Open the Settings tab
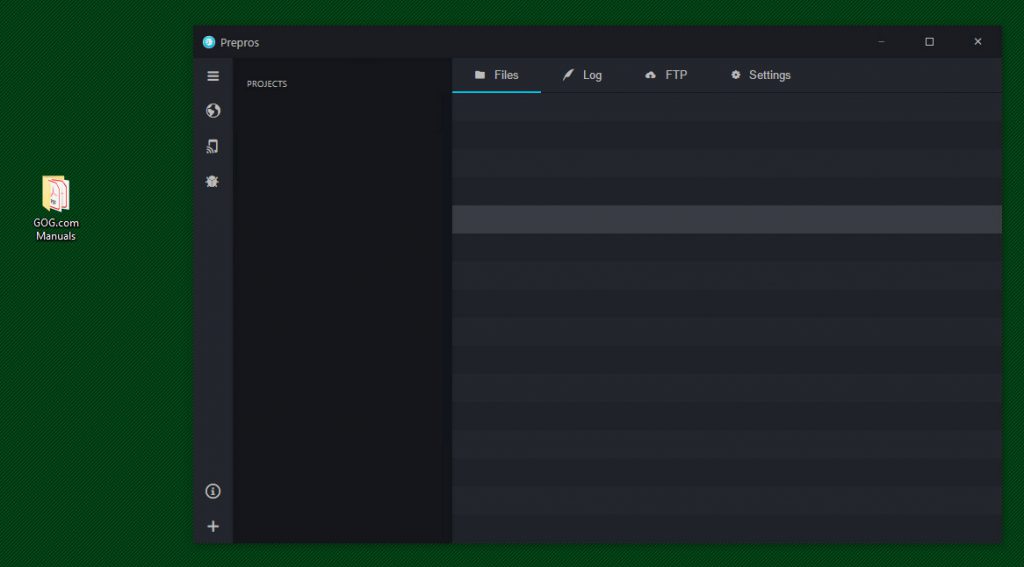This screenshot has width=1024, height=567. (x=761, y=75)
